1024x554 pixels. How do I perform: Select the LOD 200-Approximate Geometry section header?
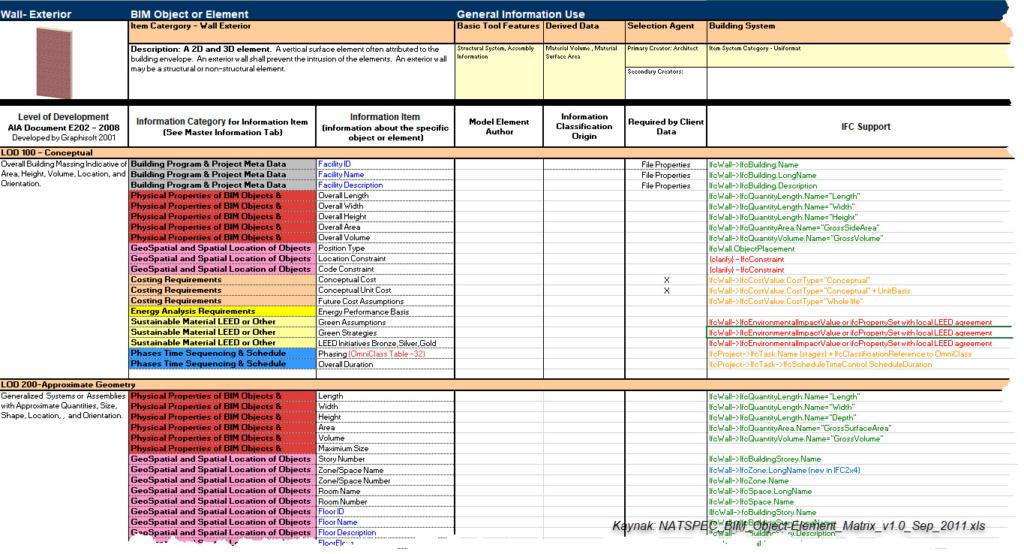[x=68, y=385]
